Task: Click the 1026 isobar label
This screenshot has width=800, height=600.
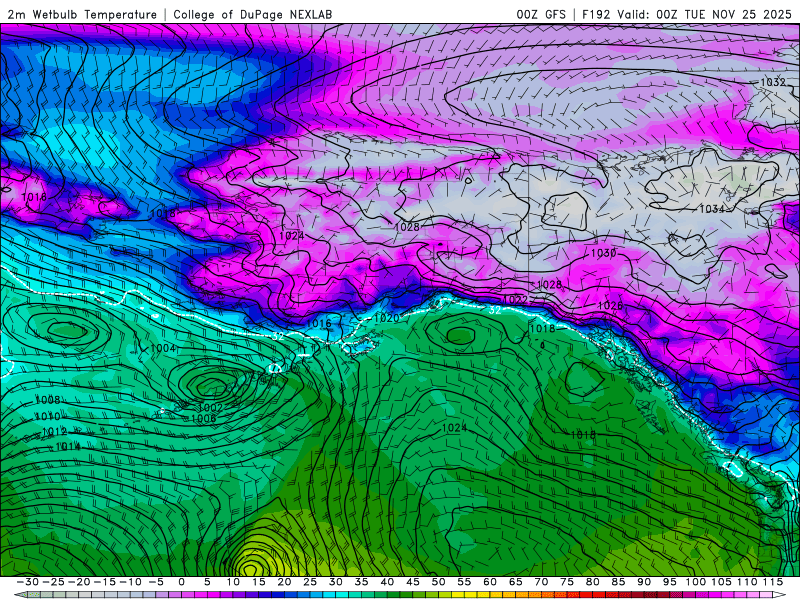Action: coord(610,306)
